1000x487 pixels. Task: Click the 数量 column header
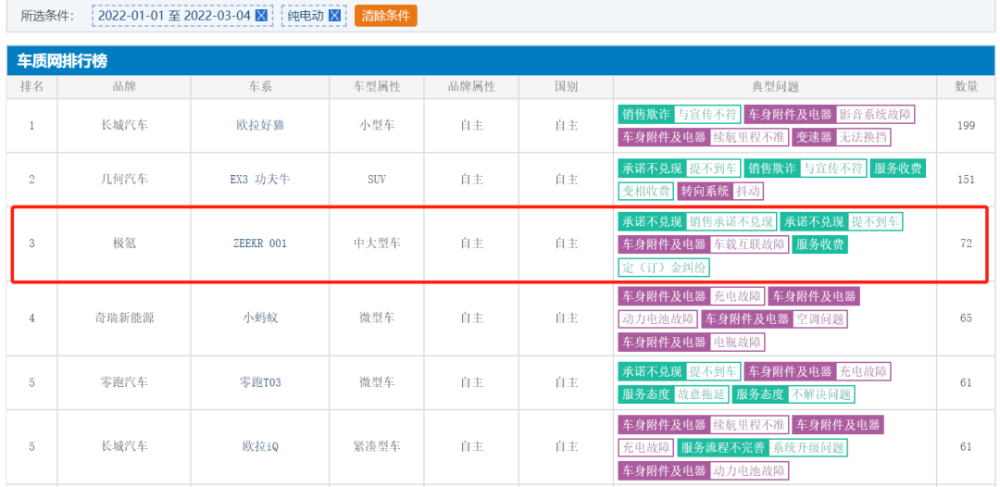pos(966,87)
